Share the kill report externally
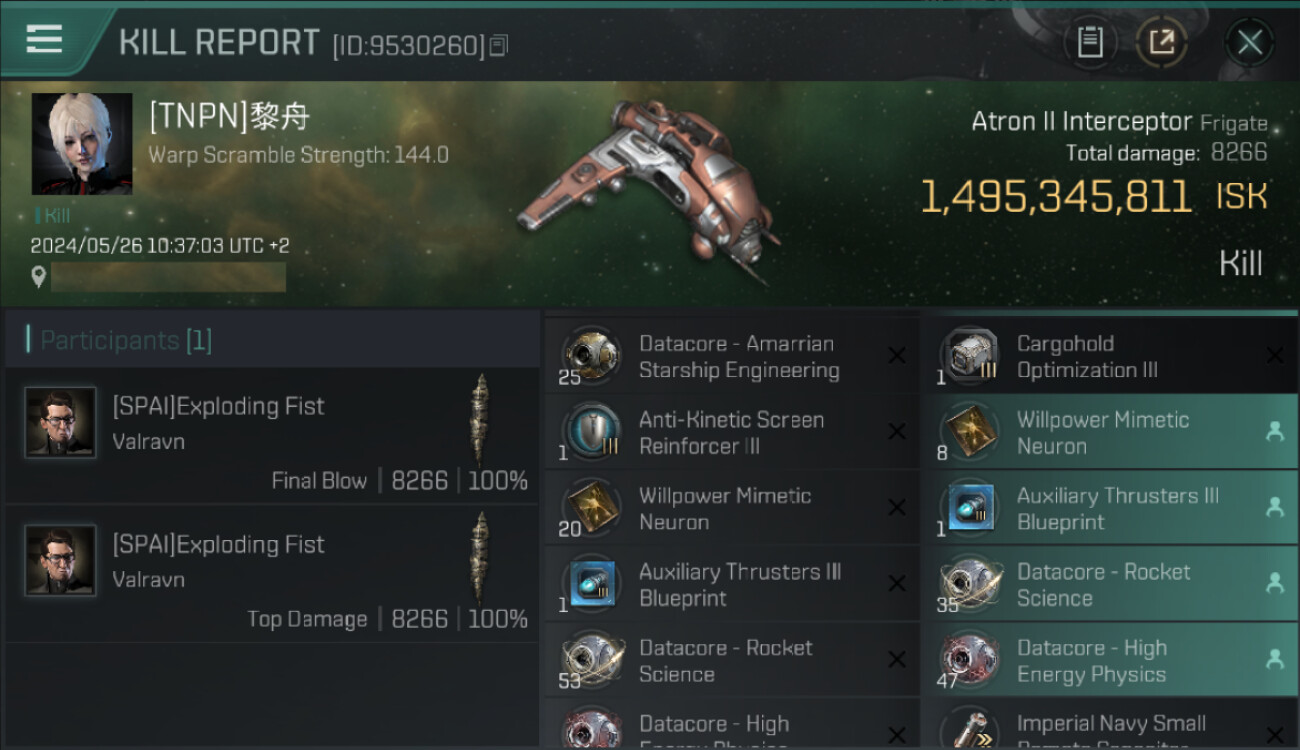1300x750 pixels. (1161, 42)
